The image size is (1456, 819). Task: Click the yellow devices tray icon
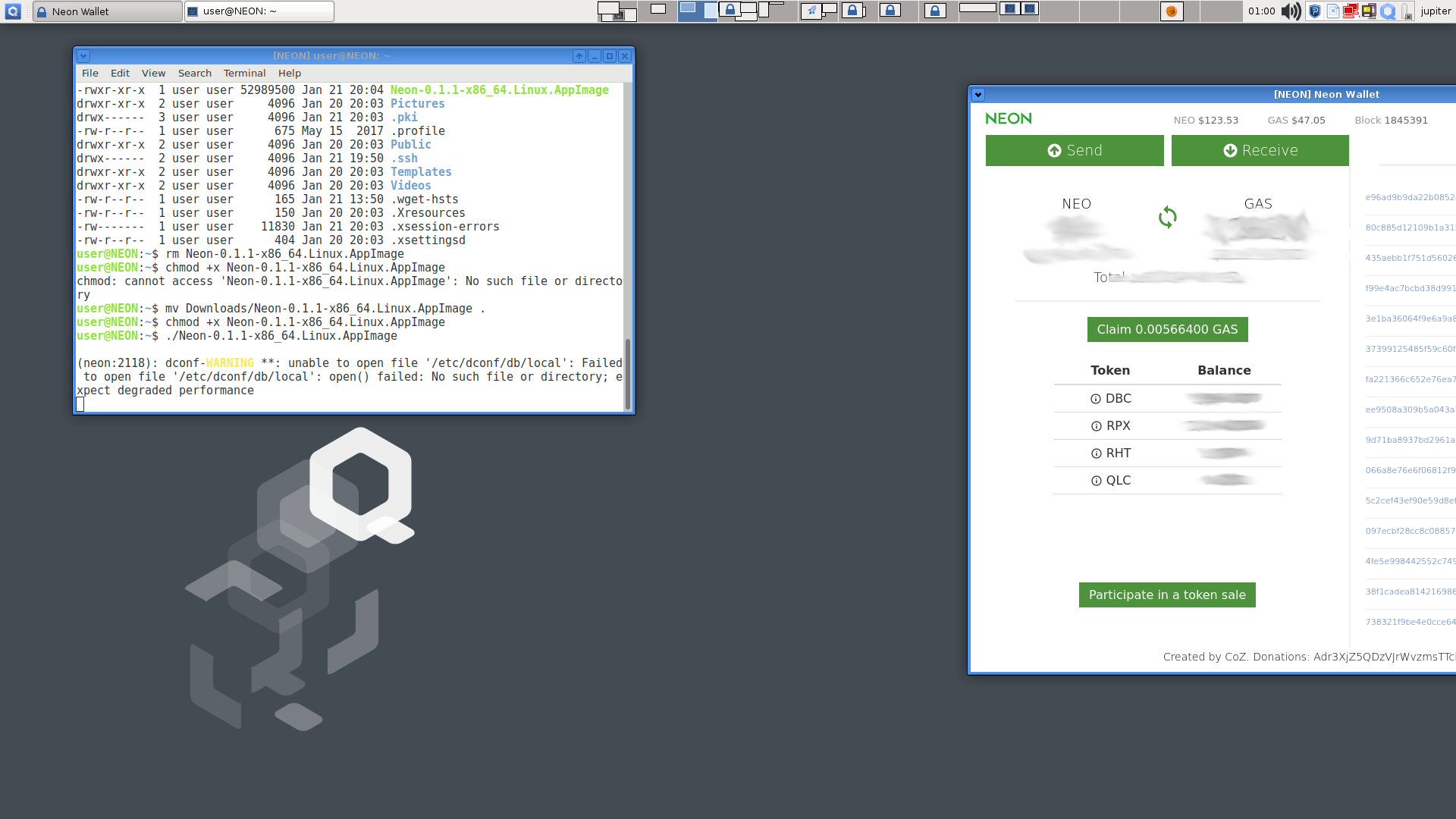(1369, 11)
